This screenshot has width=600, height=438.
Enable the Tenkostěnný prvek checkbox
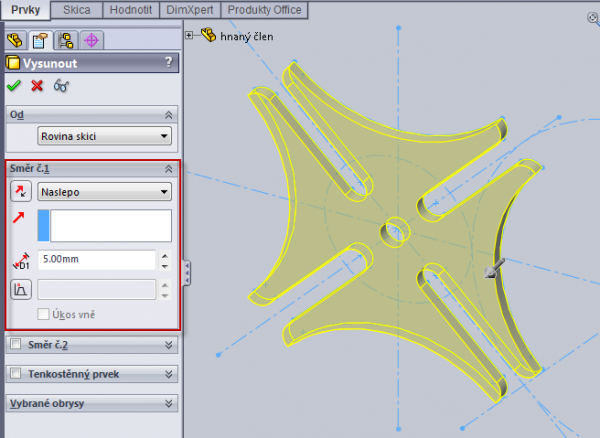pos(14,373)
